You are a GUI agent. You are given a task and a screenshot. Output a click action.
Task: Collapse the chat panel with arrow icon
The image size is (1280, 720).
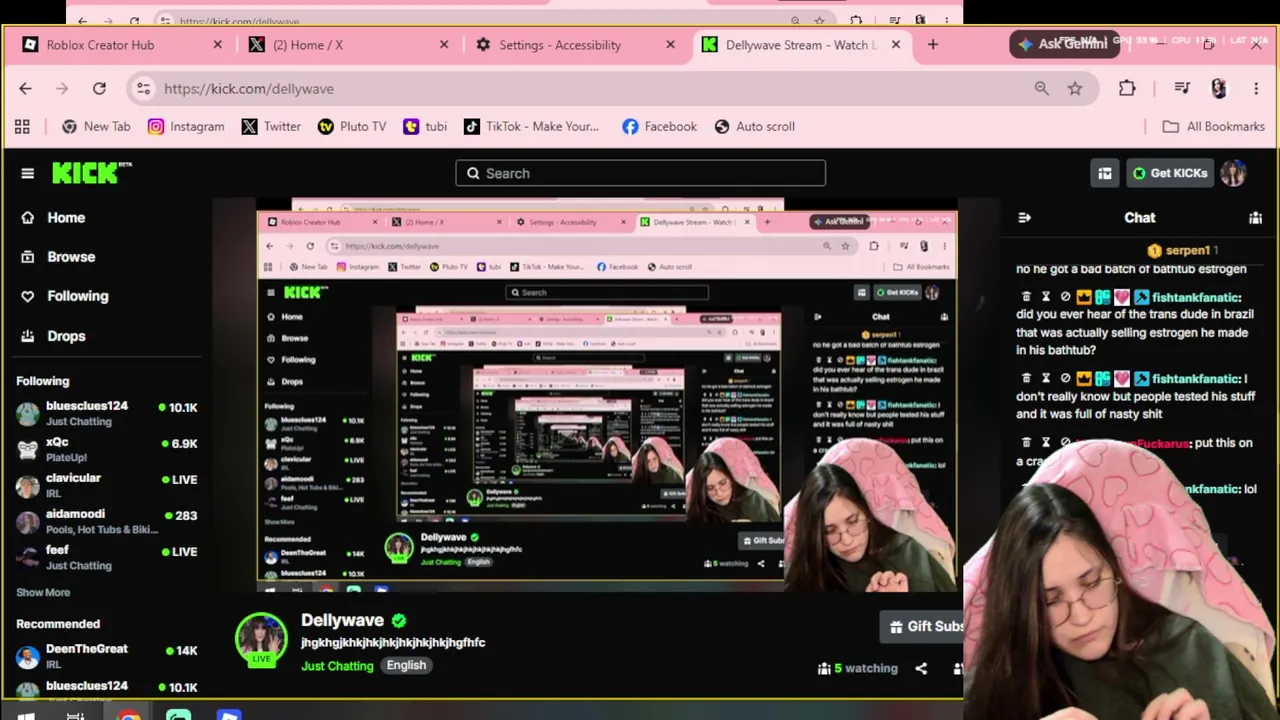[x=1024, y=217]
